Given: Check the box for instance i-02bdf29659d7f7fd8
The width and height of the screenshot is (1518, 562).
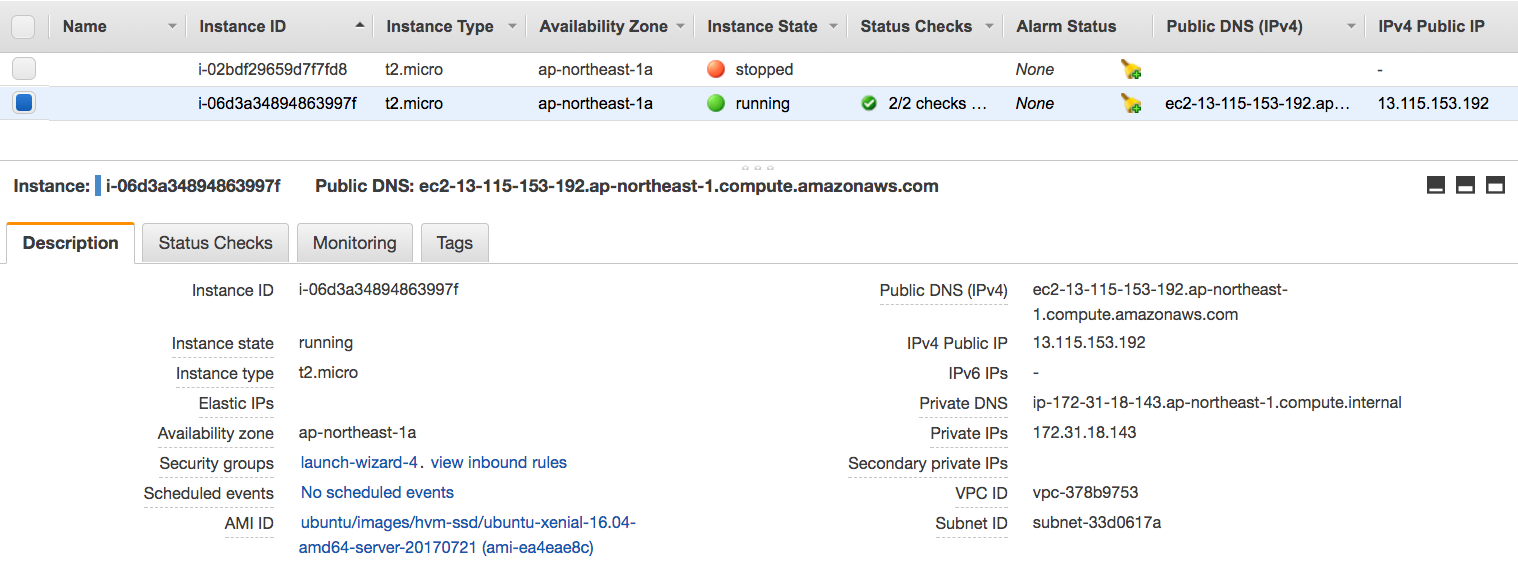Looking at the screenshot, I should point(23,69).
